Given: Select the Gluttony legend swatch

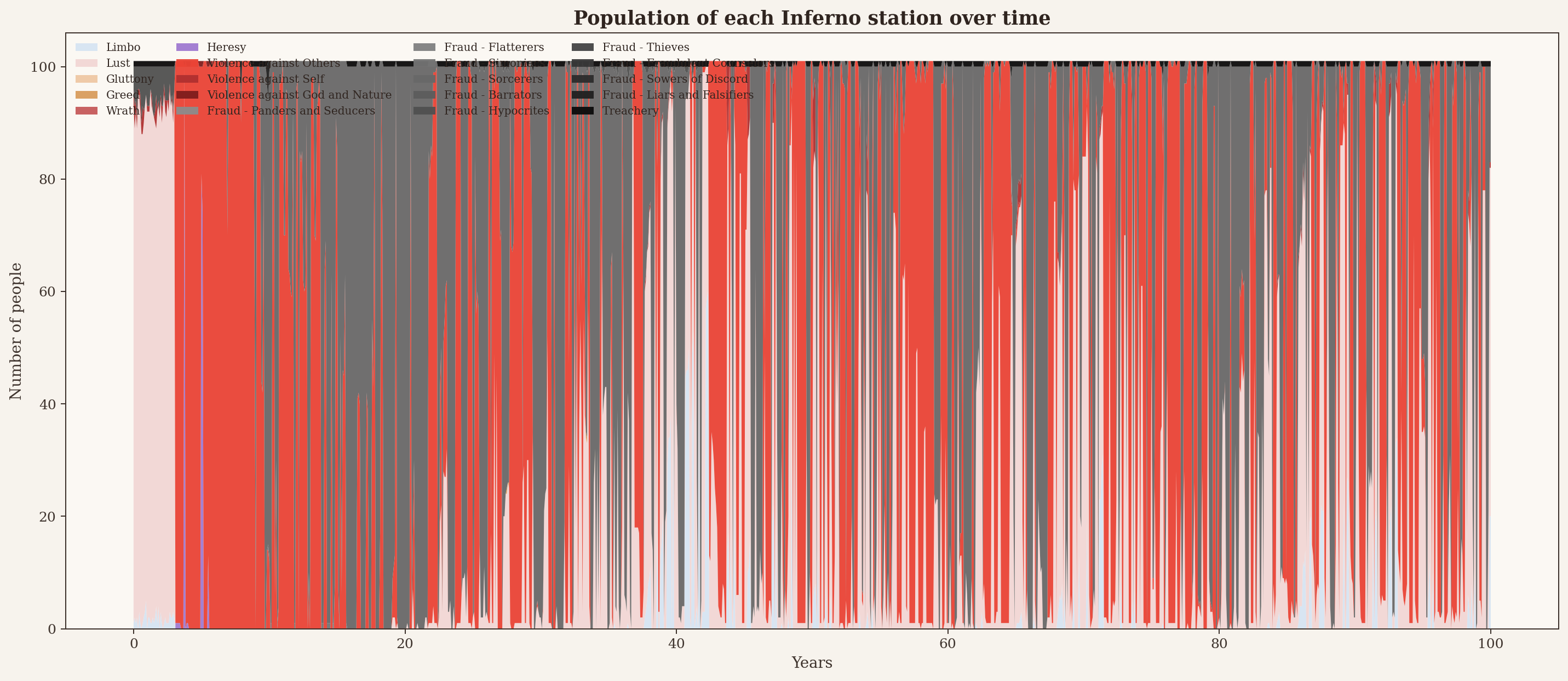Looking at the screenshot, I should [86, 79].
